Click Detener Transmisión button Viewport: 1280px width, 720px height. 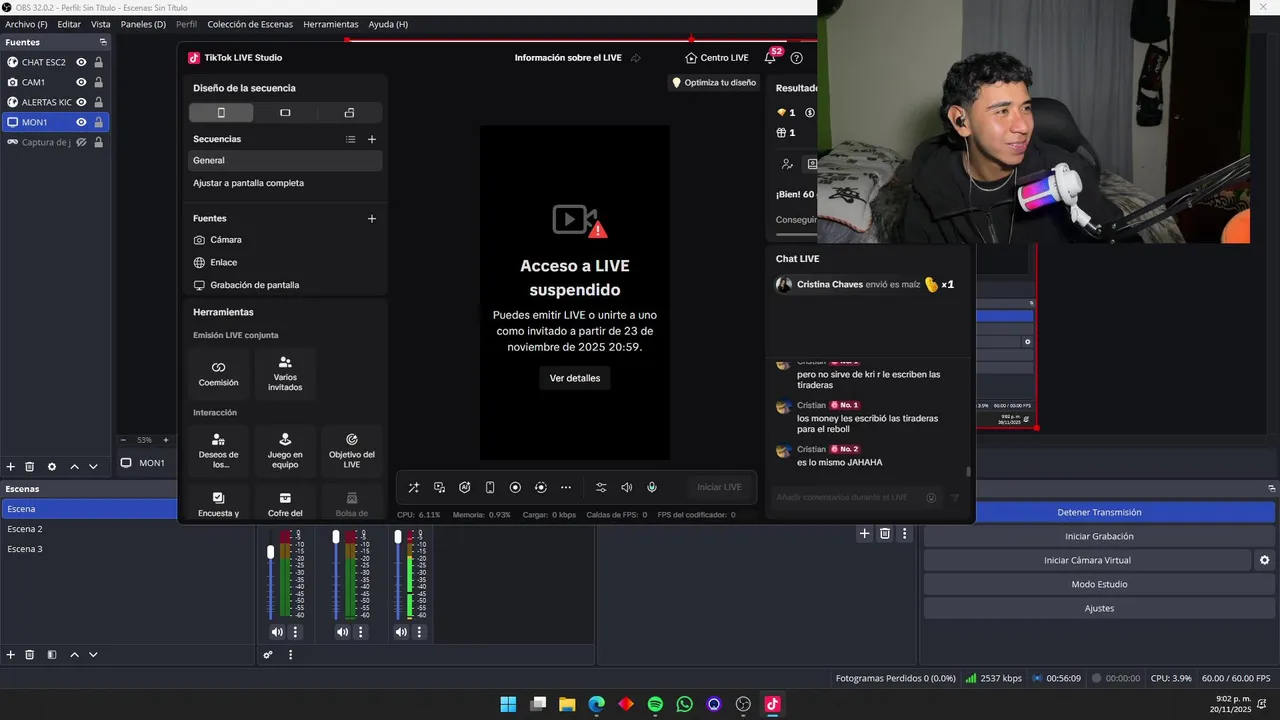coord(1099,512)
